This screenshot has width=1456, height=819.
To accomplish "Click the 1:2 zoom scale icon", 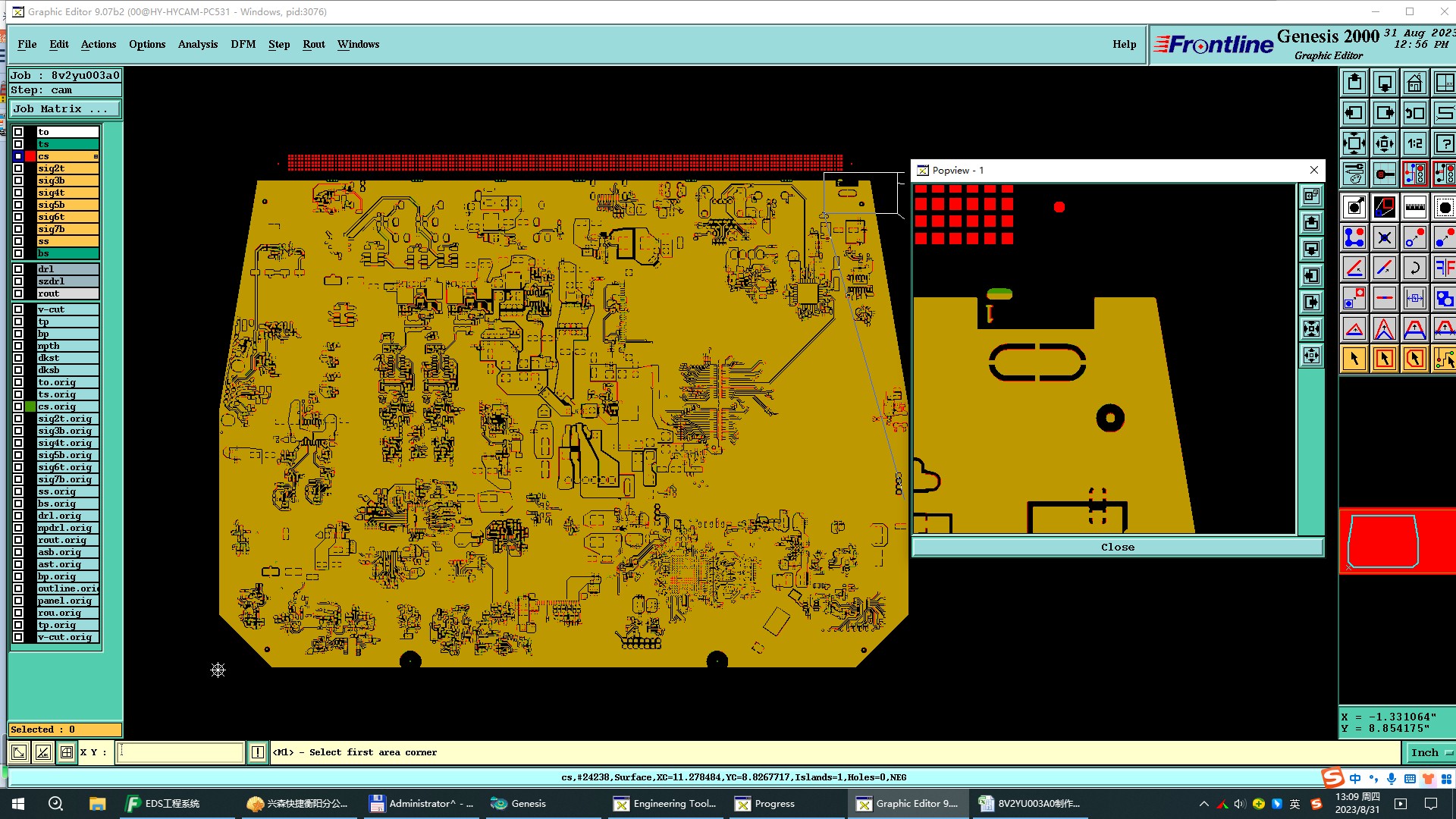I will click(1414, 143).
